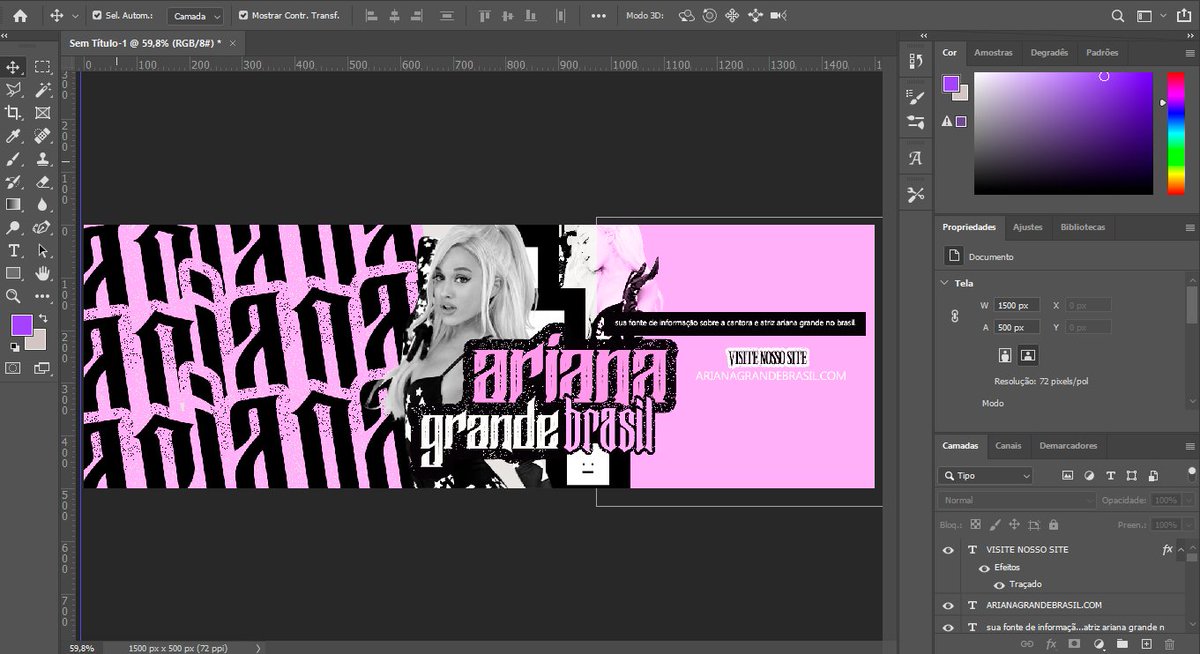Select the Path Selection tool
The width and height of the screenshot is (1200, 654).
[43, 250]
